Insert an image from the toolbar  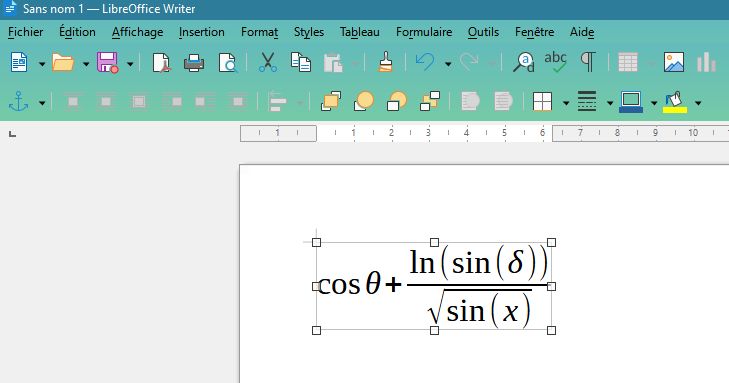[x=674, y=62]
